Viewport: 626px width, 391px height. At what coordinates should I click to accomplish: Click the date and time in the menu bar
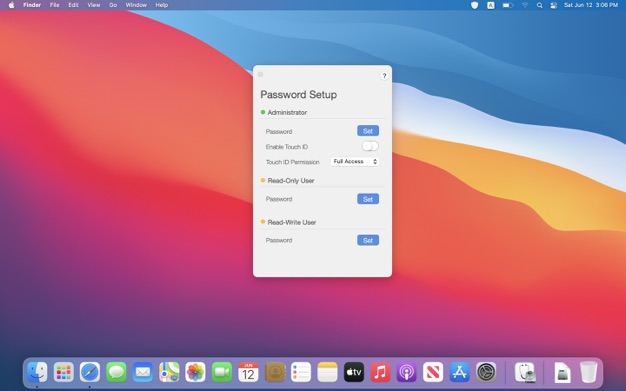591,5
